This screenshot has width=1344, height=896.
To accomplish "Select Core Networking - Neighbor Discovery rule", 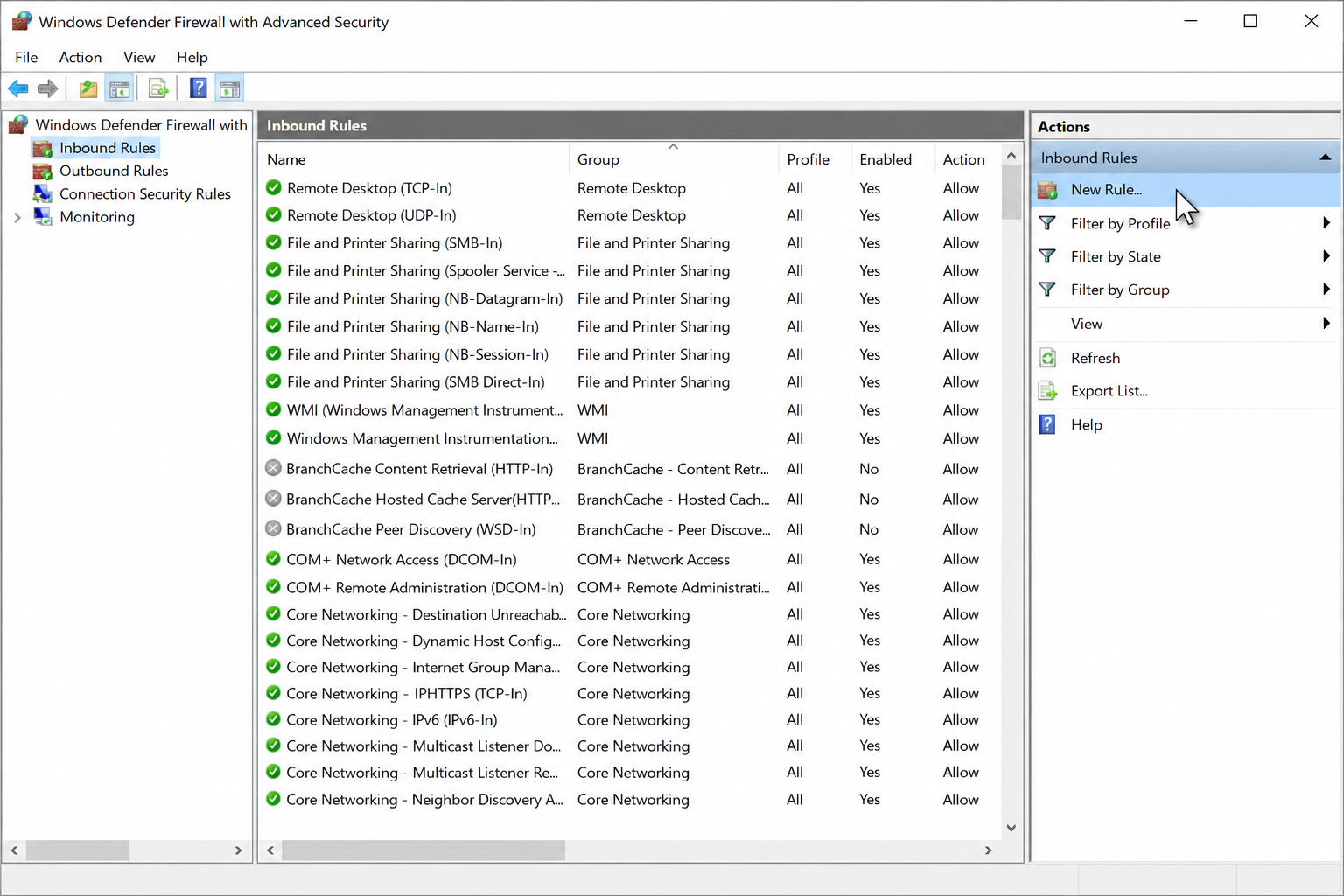I will click(630, 799).
